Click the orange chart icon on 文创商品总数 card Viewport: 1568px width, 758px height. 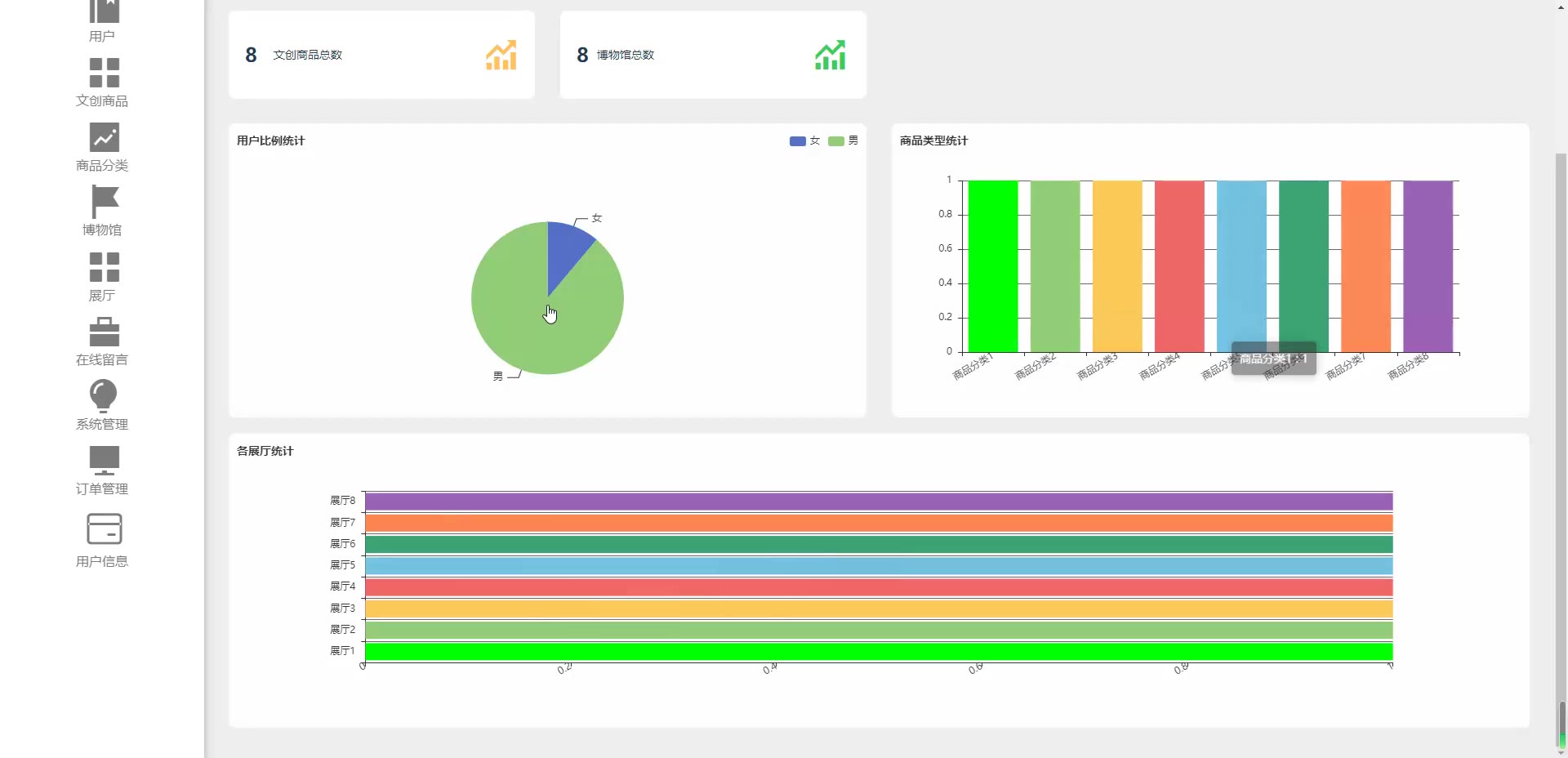[x=501, y=55]
